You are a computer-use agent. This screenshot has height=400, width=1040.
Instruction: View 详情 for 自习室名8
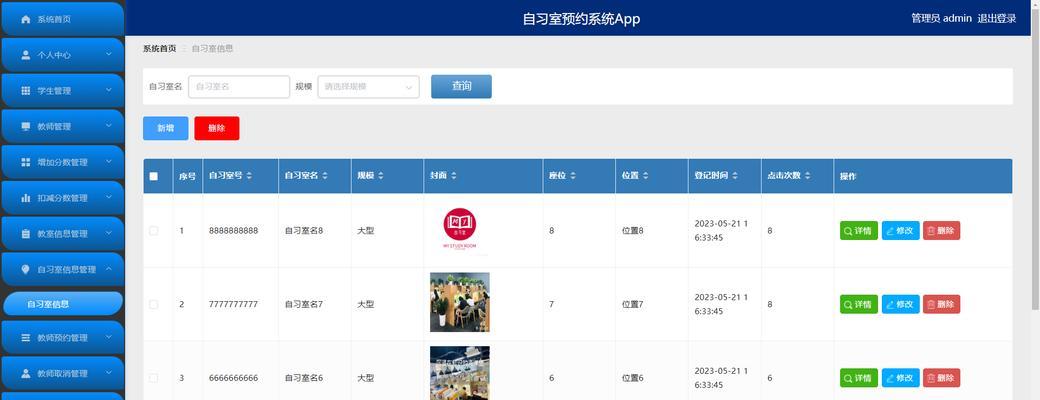[x=858, y=231]
